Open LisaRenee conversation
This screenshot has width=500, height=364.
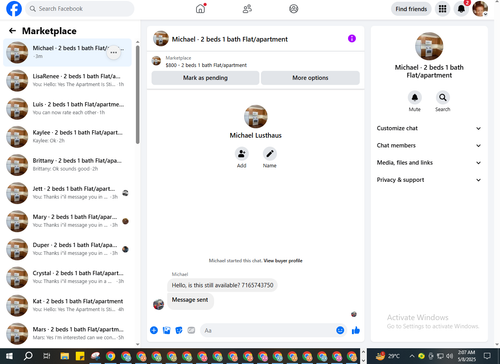(67, 81)
